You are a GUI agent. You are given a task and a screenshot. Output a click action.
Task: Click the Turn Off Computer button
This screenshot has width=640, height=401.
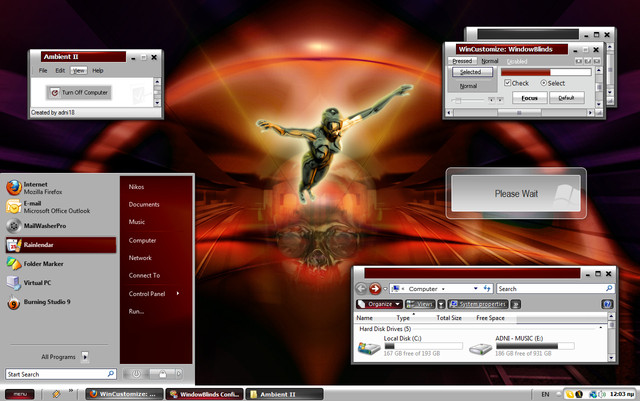pyautogui.click(x=79, y=93)
